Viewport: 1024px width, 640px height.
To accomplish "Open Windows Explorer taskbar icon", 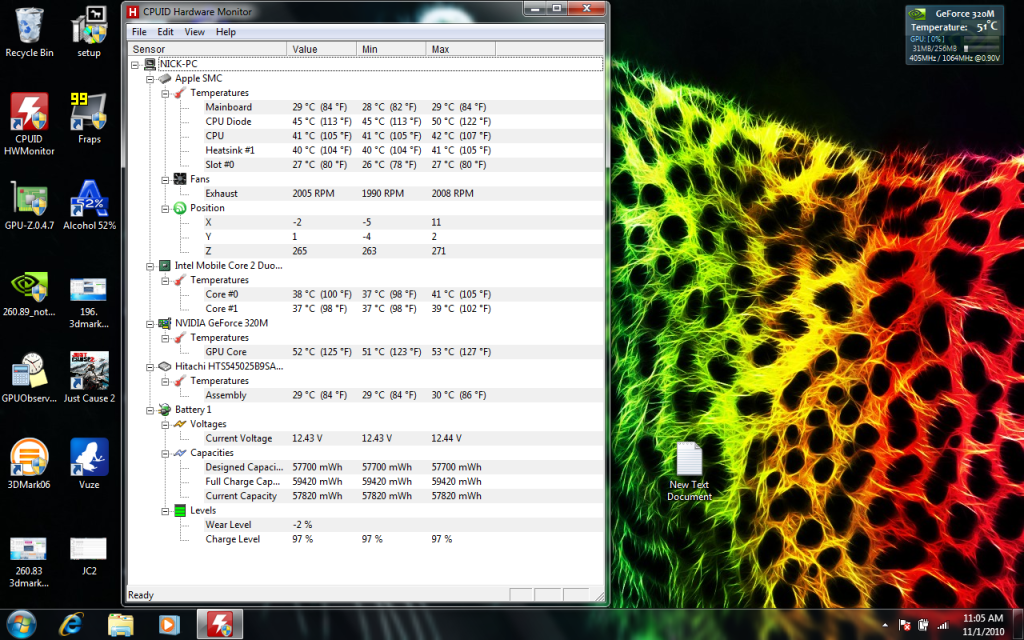I will click(120, 624).
